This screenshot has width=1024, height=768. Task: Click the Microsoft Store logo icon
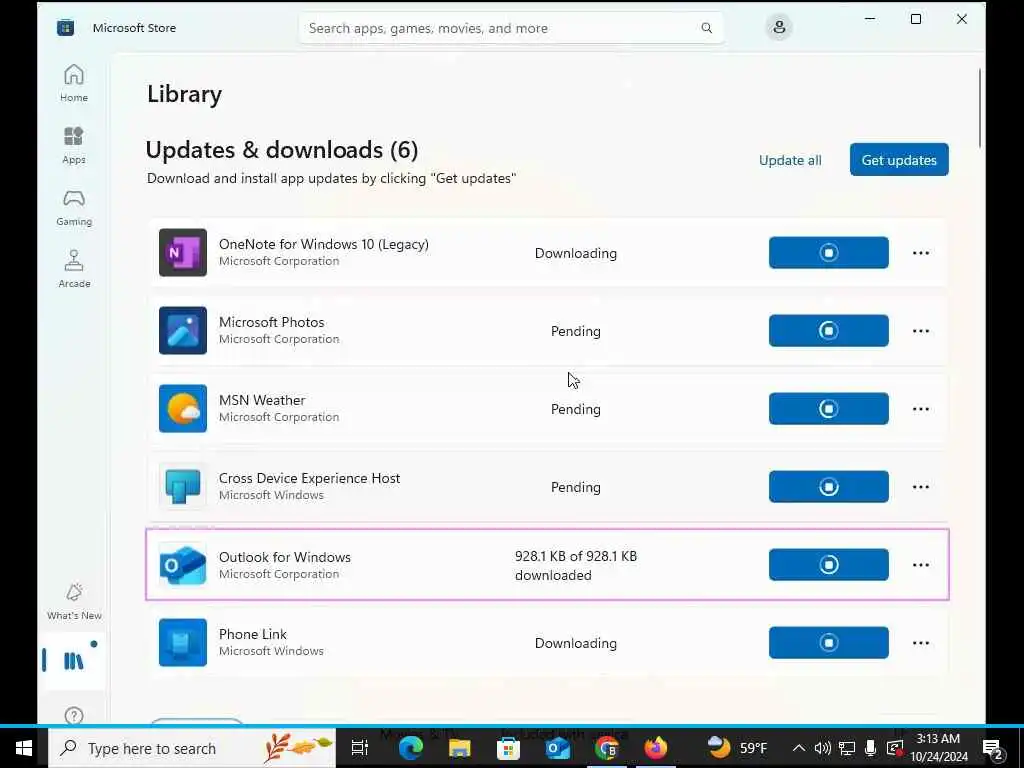(x=65, y=27)
